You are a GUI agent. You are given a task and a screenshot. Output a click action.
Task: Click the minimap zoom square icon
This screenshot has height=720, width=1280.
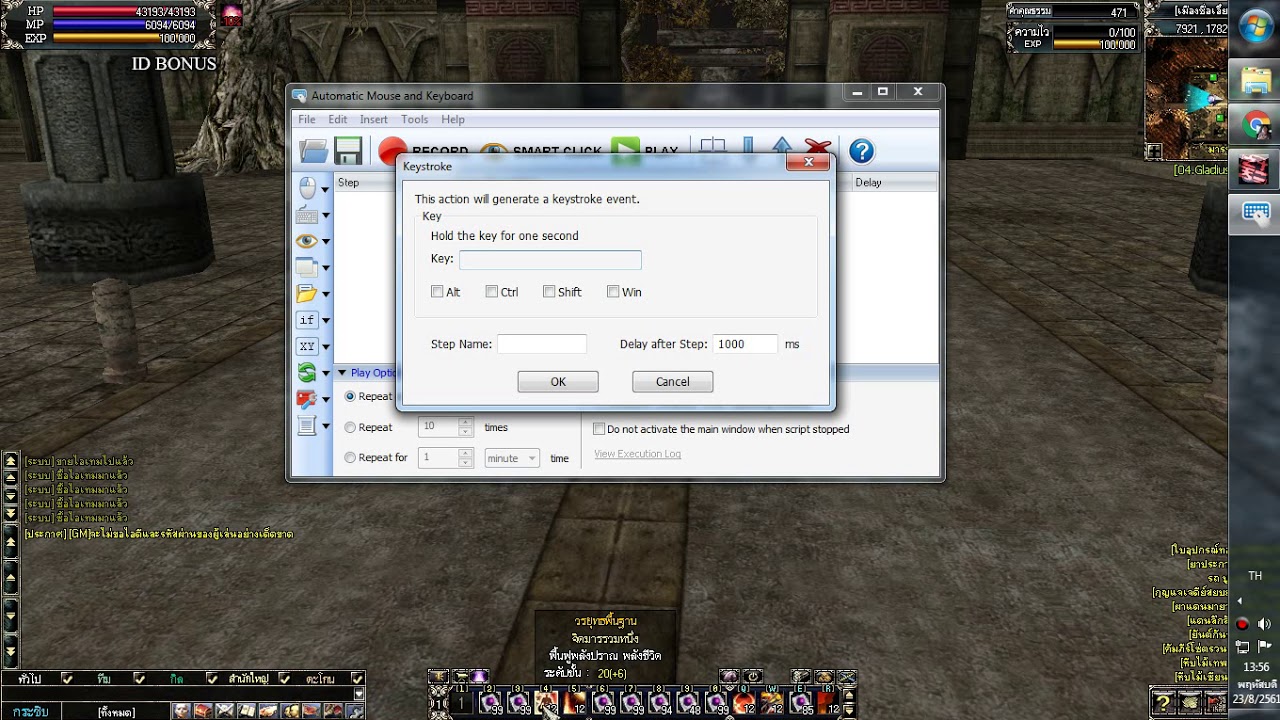pyautogui.click(x=1154, y=151)
